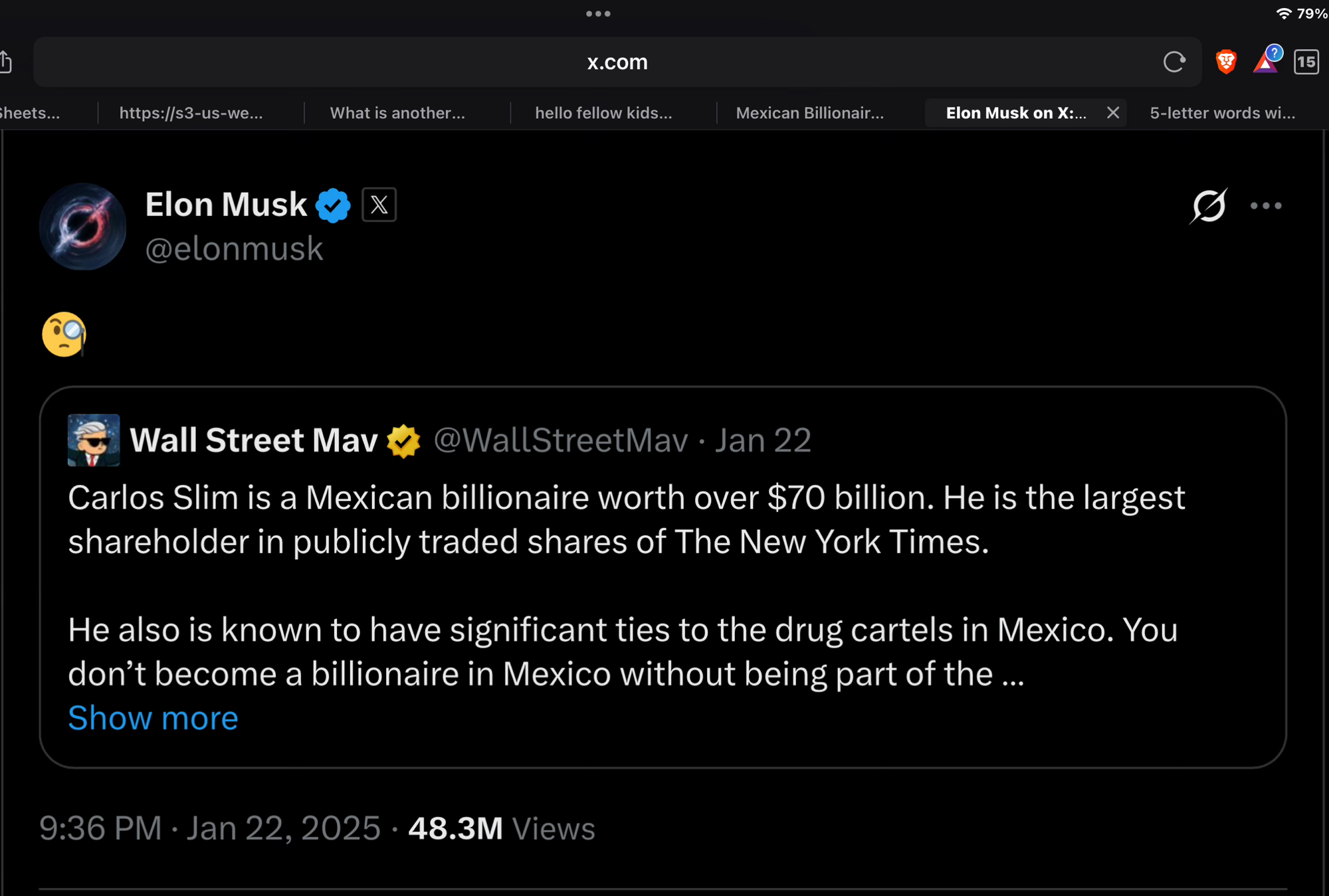
Task: Open the tab switcher showing 15 tabs
Action: pos(1306,62)
